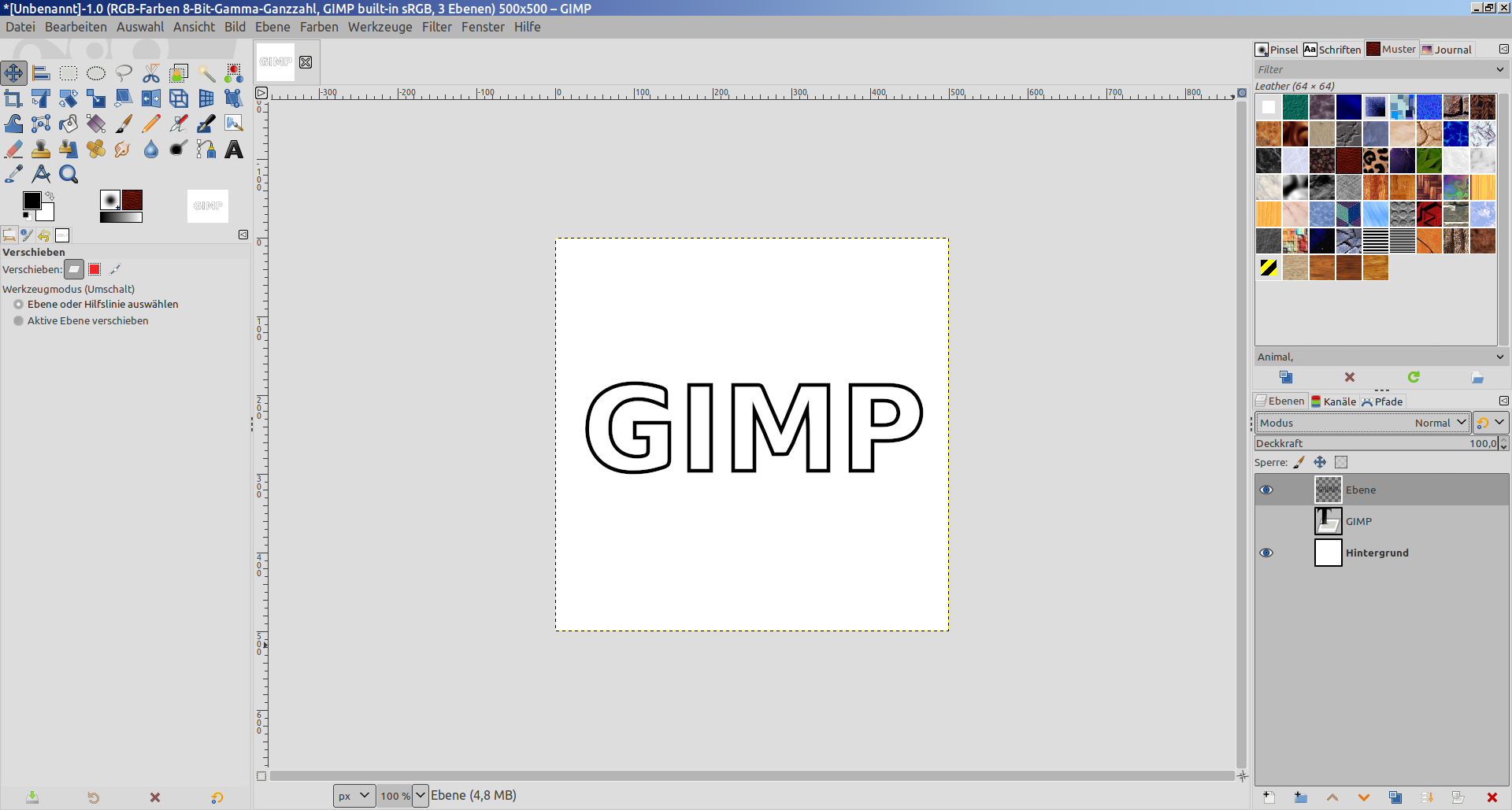Select the Fuzzy Select magic wand
The image size is (1512, 810).
[x=206, y=73]
